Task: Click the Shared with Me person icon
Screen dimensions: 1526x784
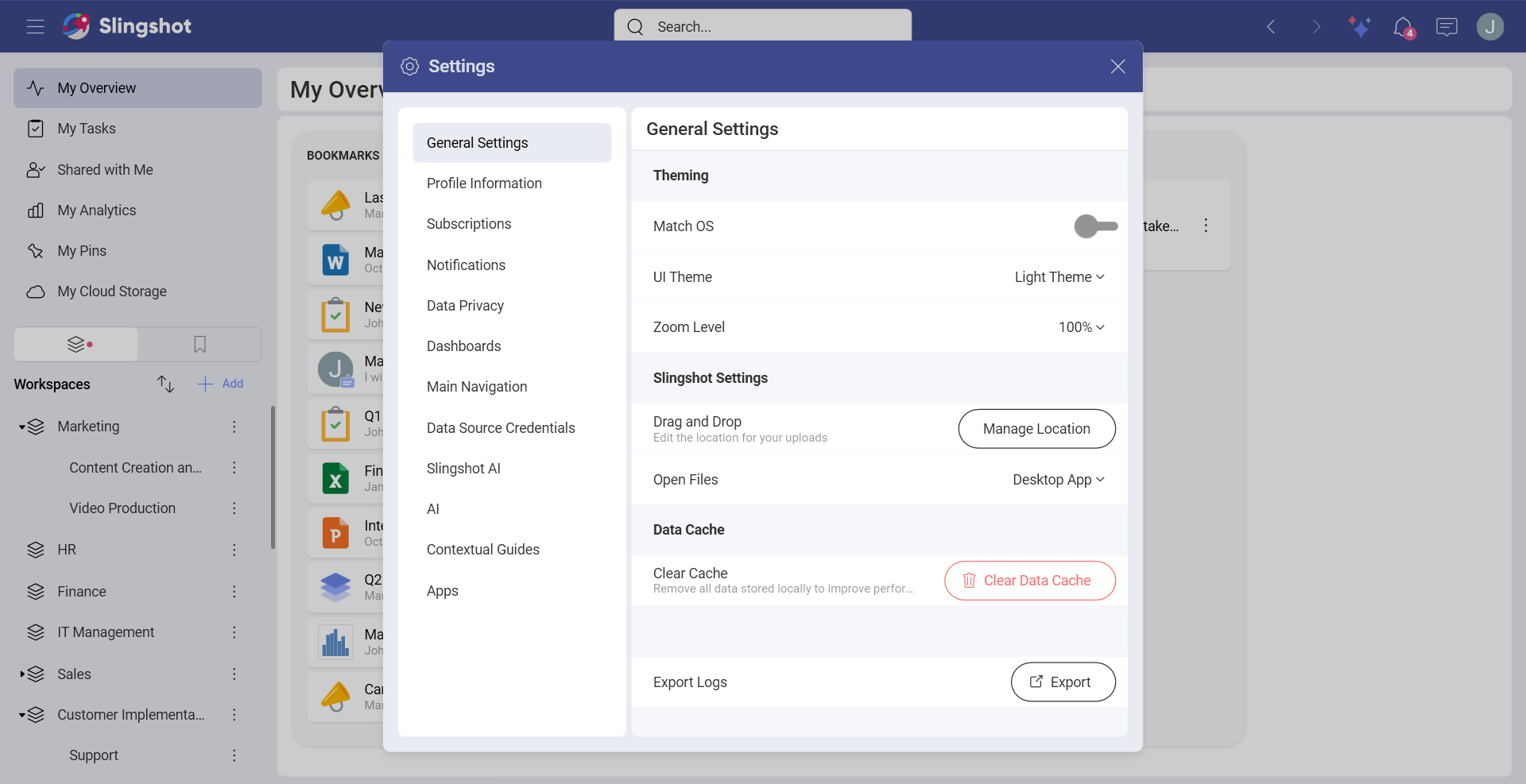Action: 36,170
